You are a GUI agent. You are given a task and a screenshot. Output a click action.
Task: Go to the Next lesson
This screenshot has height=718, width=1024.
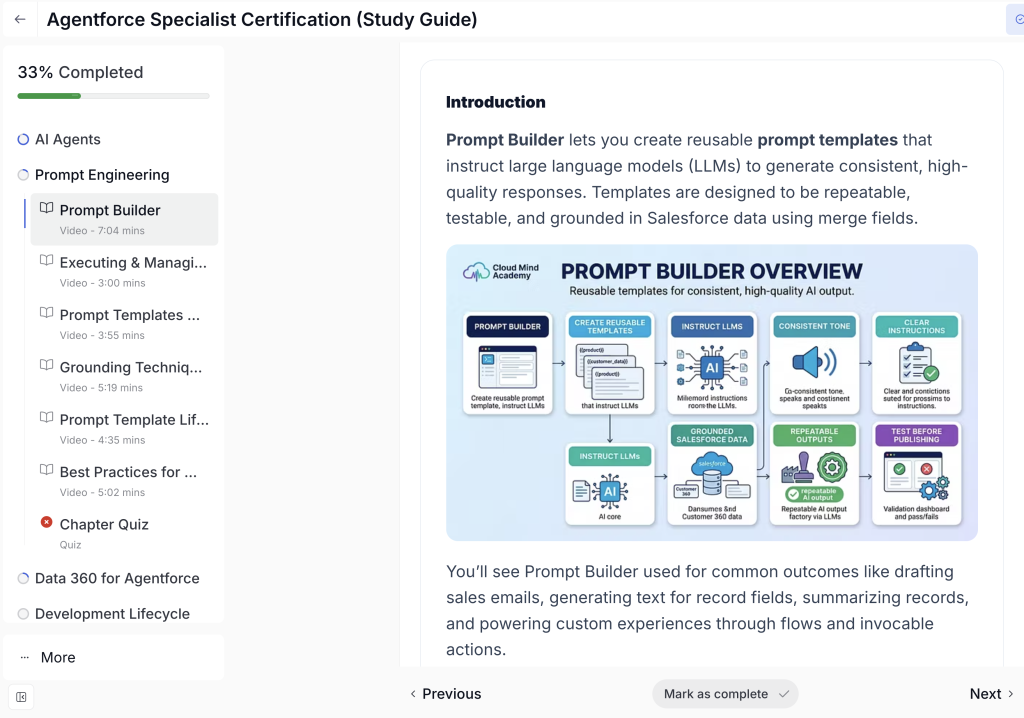coord(991,694)
